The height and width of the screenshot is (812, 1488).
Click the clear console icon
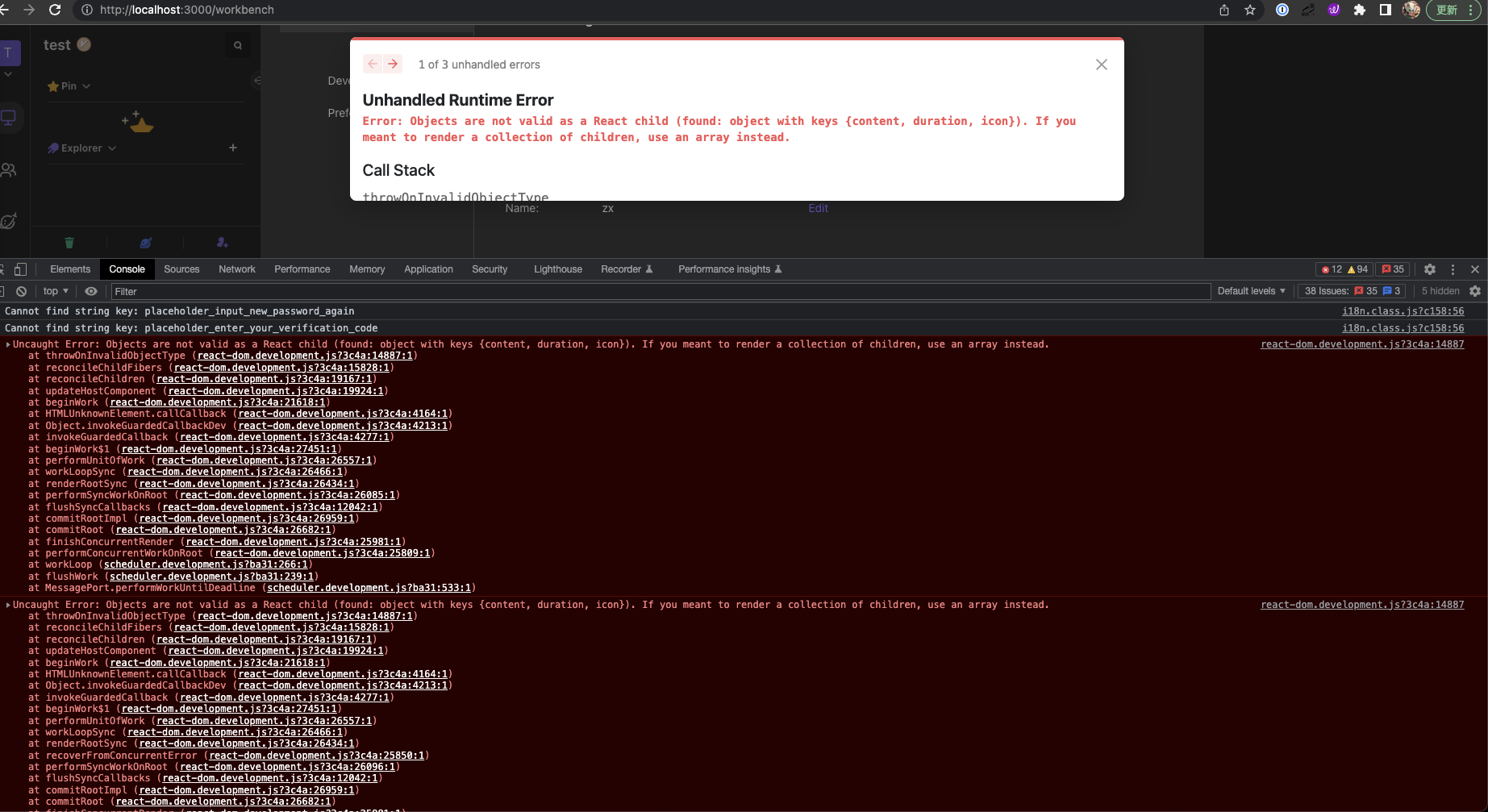(x=21, y=291)
